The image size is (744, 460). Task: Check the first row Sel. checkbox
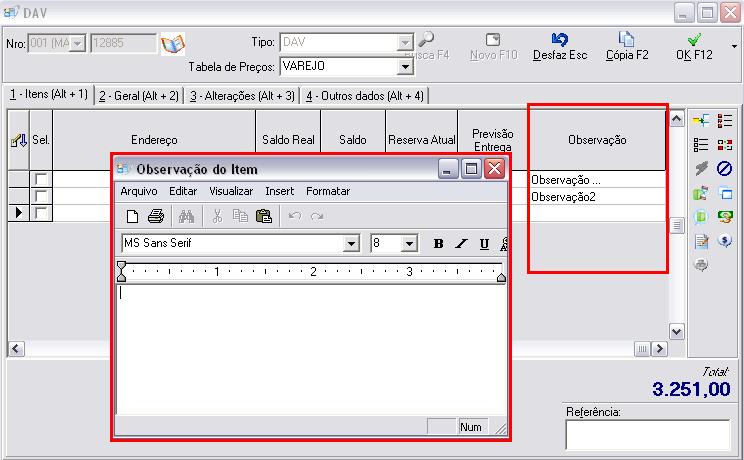(41, 179)
